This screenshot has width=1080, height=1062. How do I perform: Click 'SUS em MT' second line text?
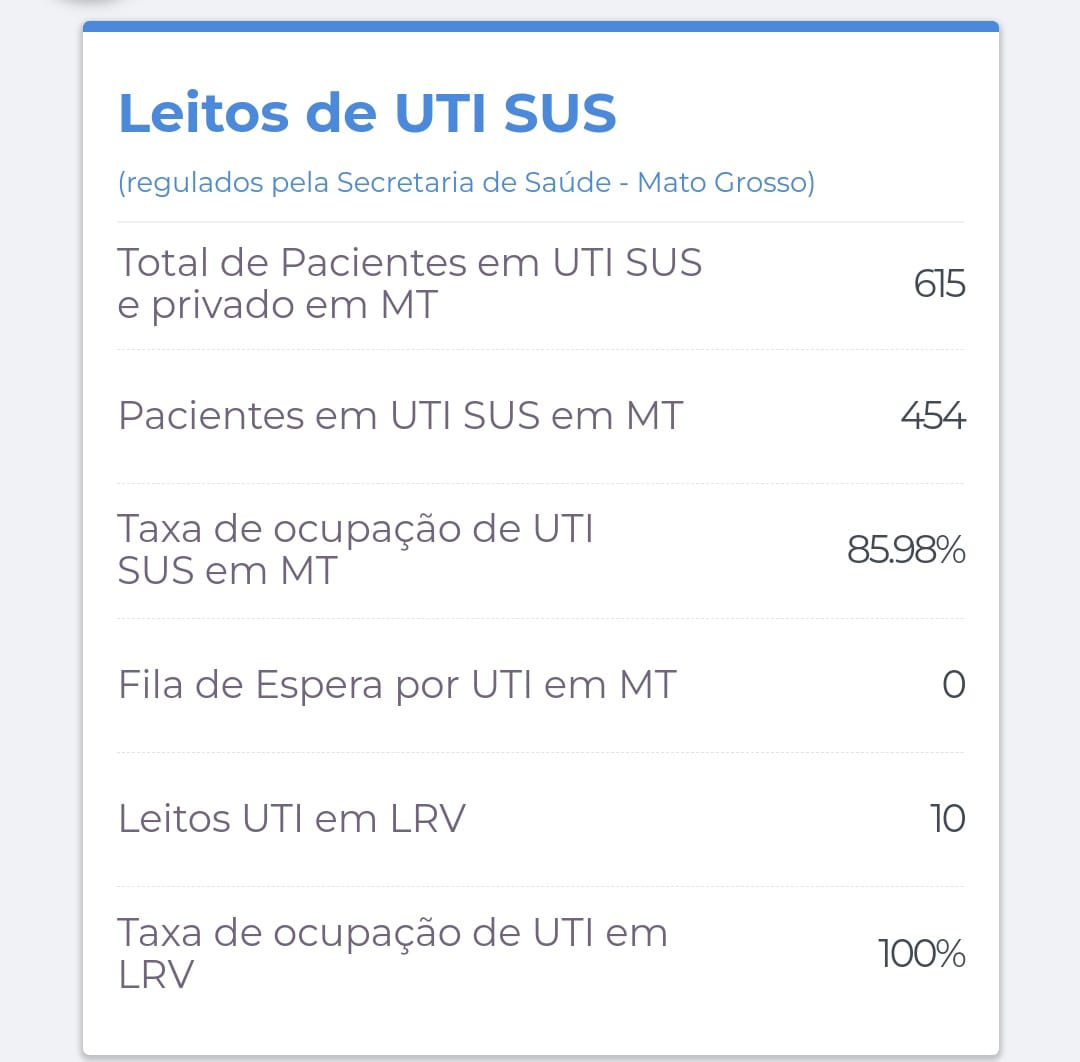pos(227,570)
